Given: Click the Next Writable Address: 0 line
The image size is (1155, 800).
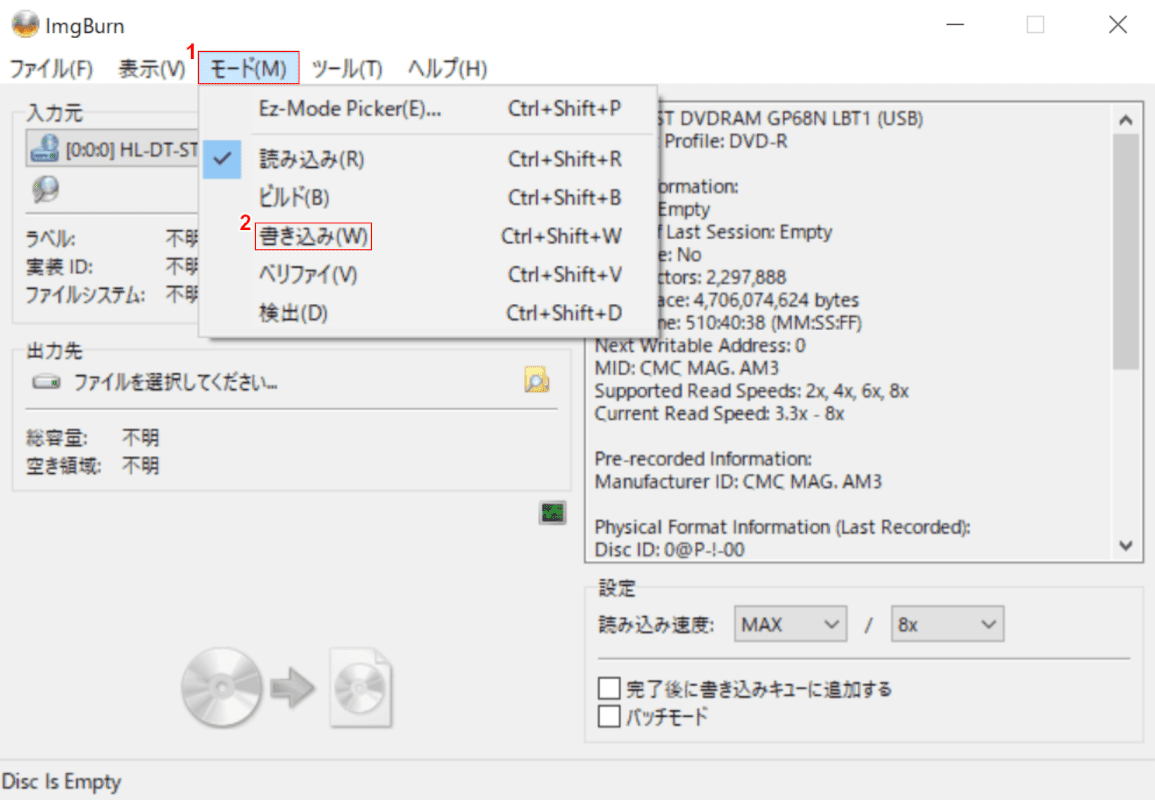Looking at the screenshot, I should tap(700, 345).
